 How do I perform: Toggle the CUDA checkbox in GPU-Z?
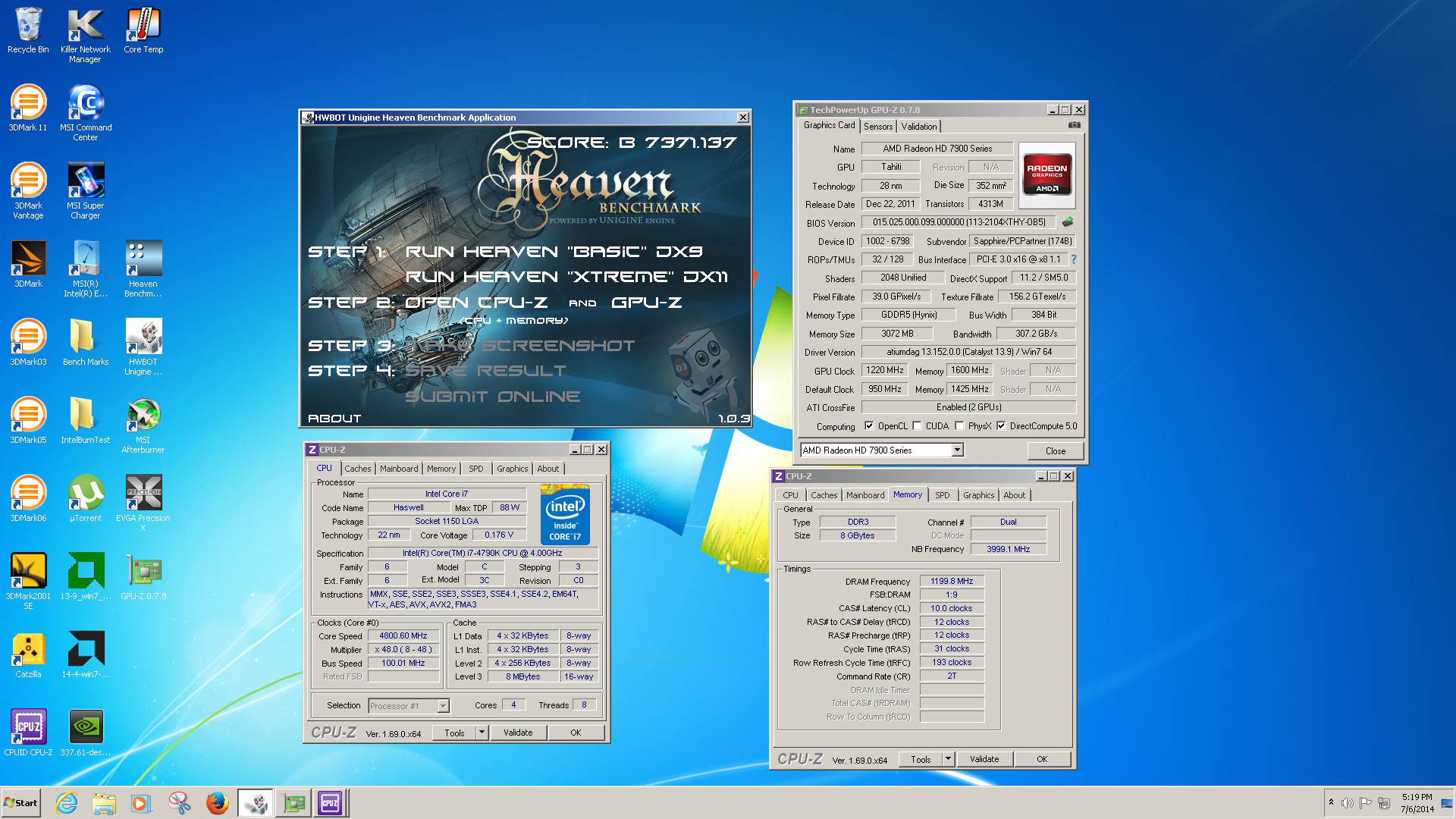coord(917,426)
